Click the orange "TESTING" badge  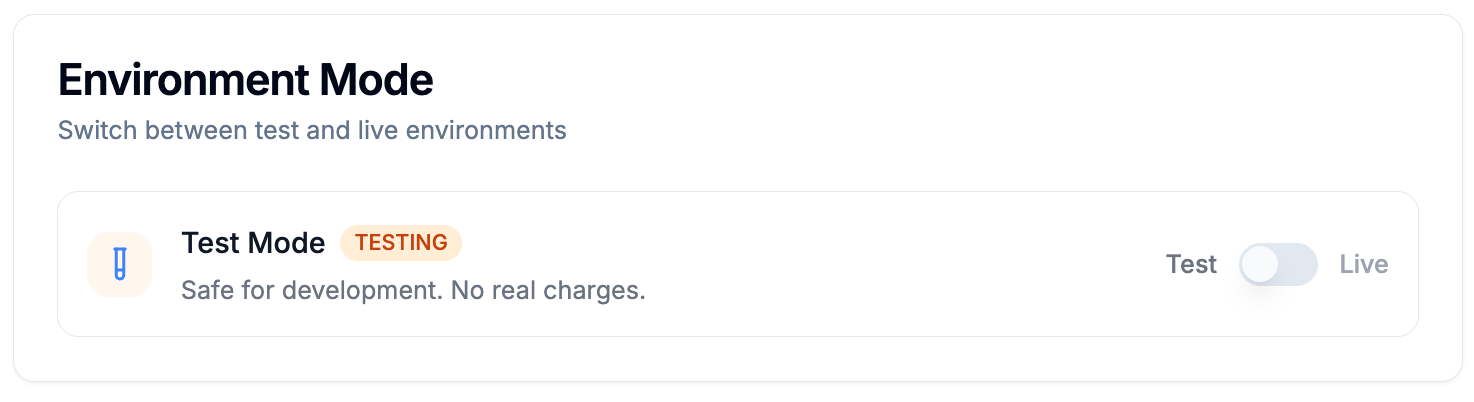pyautogui.click(x=401, y=243)
